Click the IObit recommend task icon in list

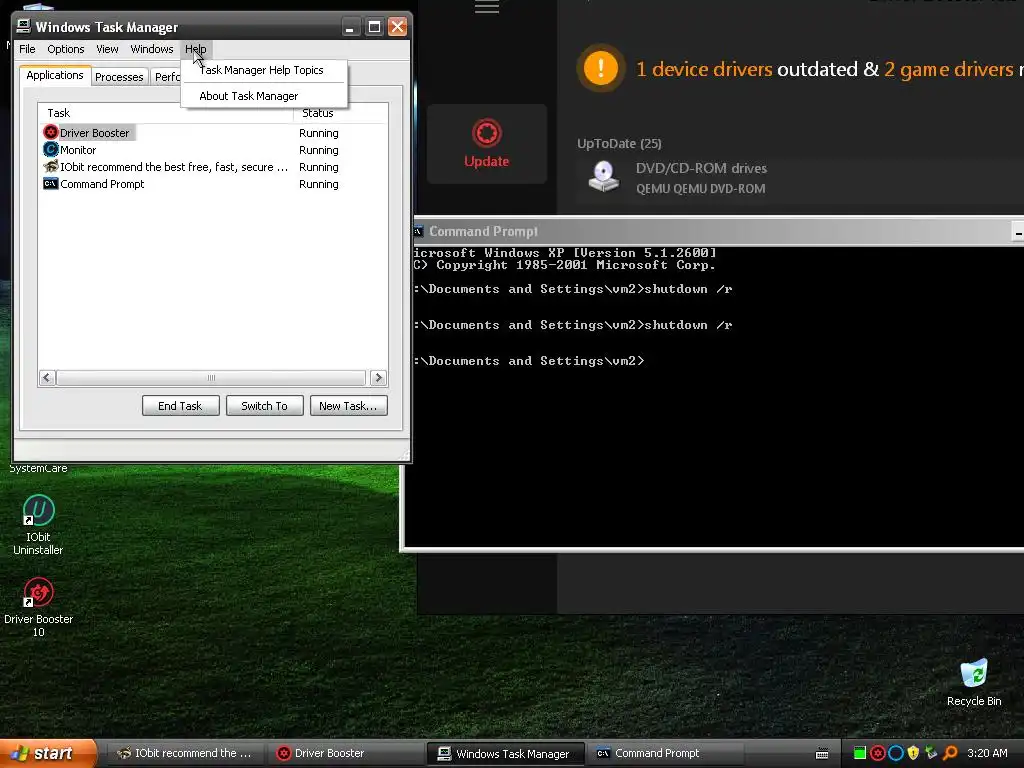(x=51, y=167)
